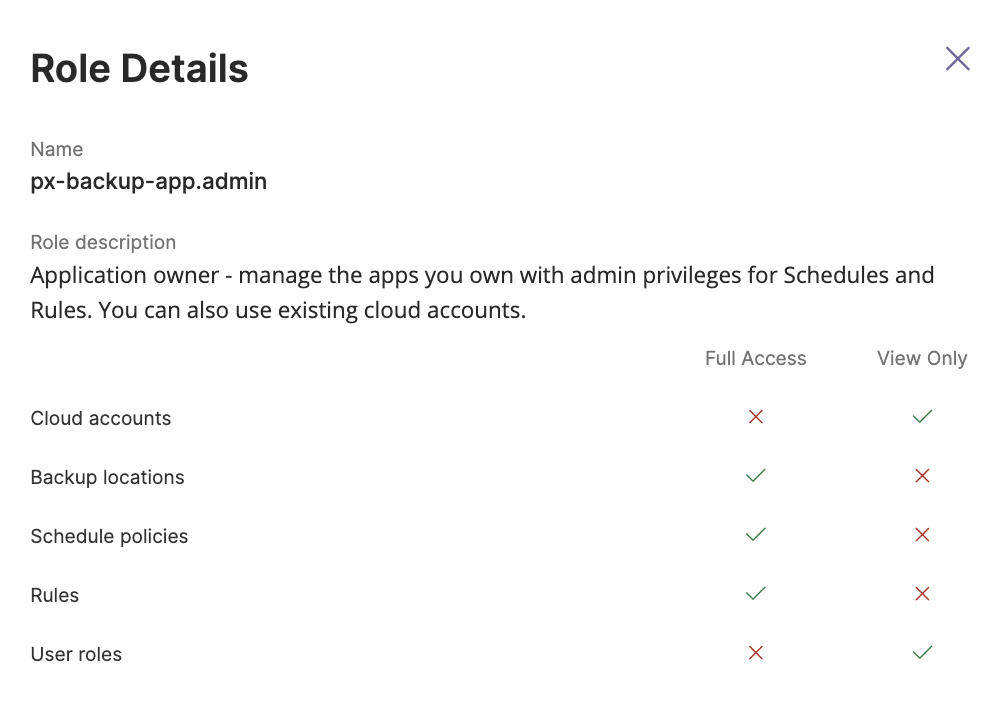This screenshot has width=1006, height=720.
Task: Click User roles View Only checkmark
Action: coord(922,653)
